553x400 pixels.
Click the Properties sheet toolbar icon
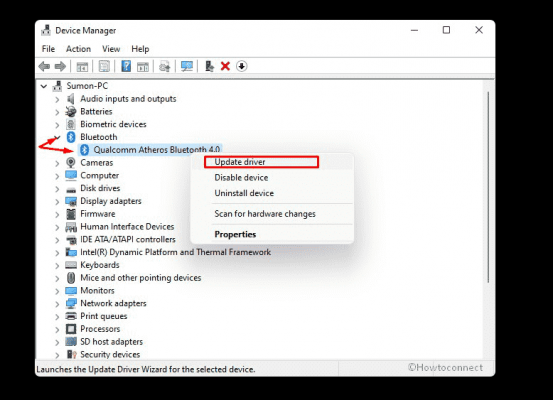click(x=104, y=66)
